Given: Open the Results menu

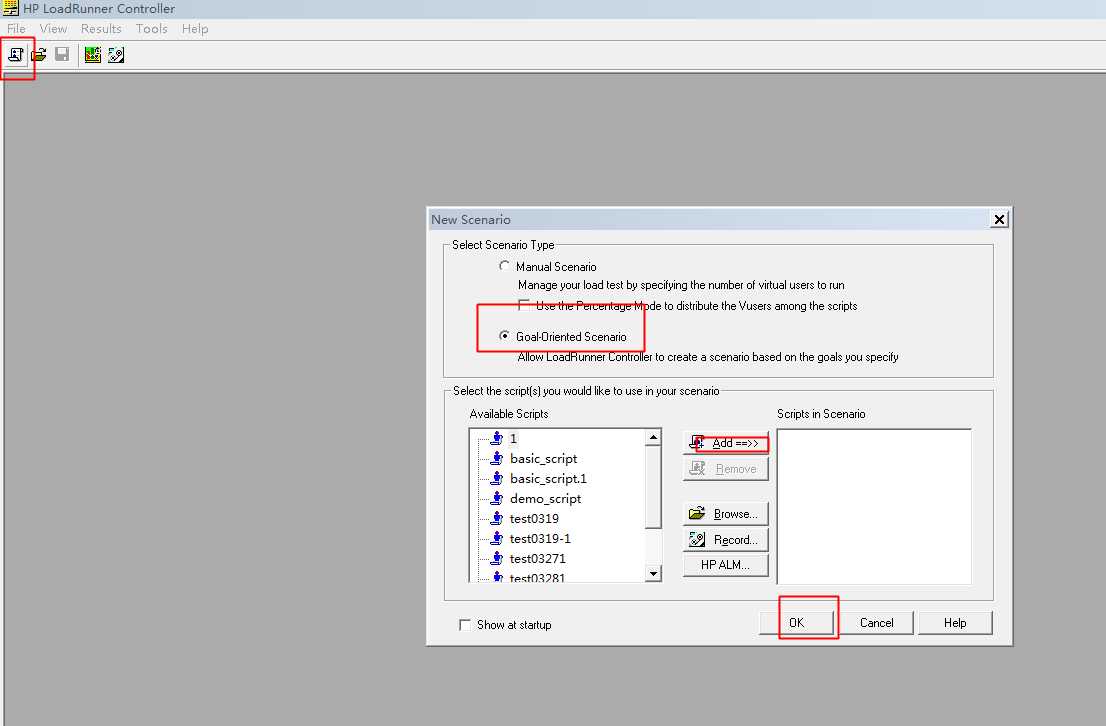Looking at the screenshot, I should coord(101,29).
